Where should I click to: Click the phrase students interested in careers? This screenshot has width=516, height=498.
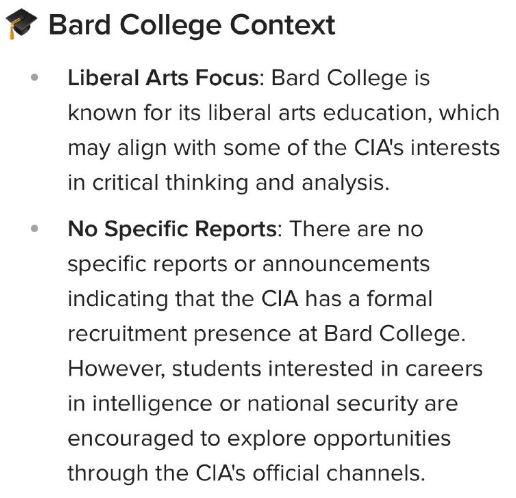click(327, 369)
